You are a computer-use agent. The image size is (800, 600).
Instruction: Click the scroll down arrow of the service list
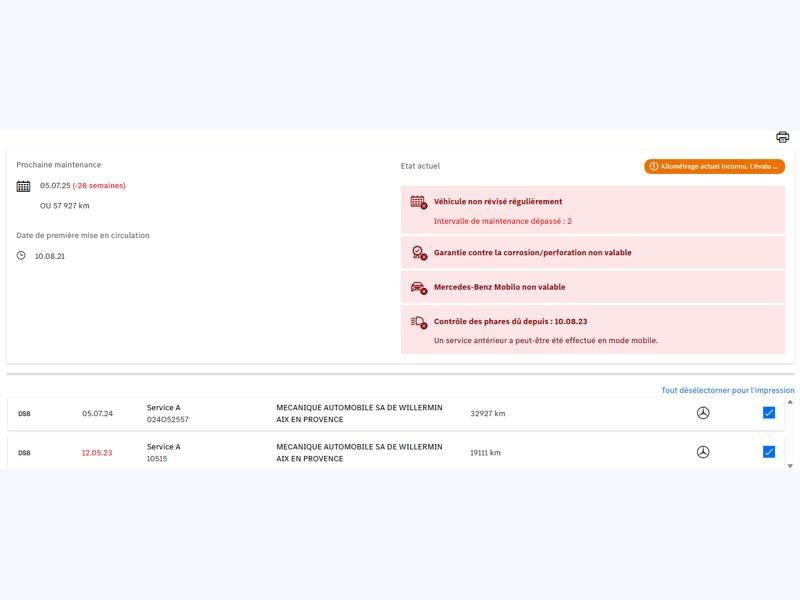pyautogui.click(x=790, y=465)
